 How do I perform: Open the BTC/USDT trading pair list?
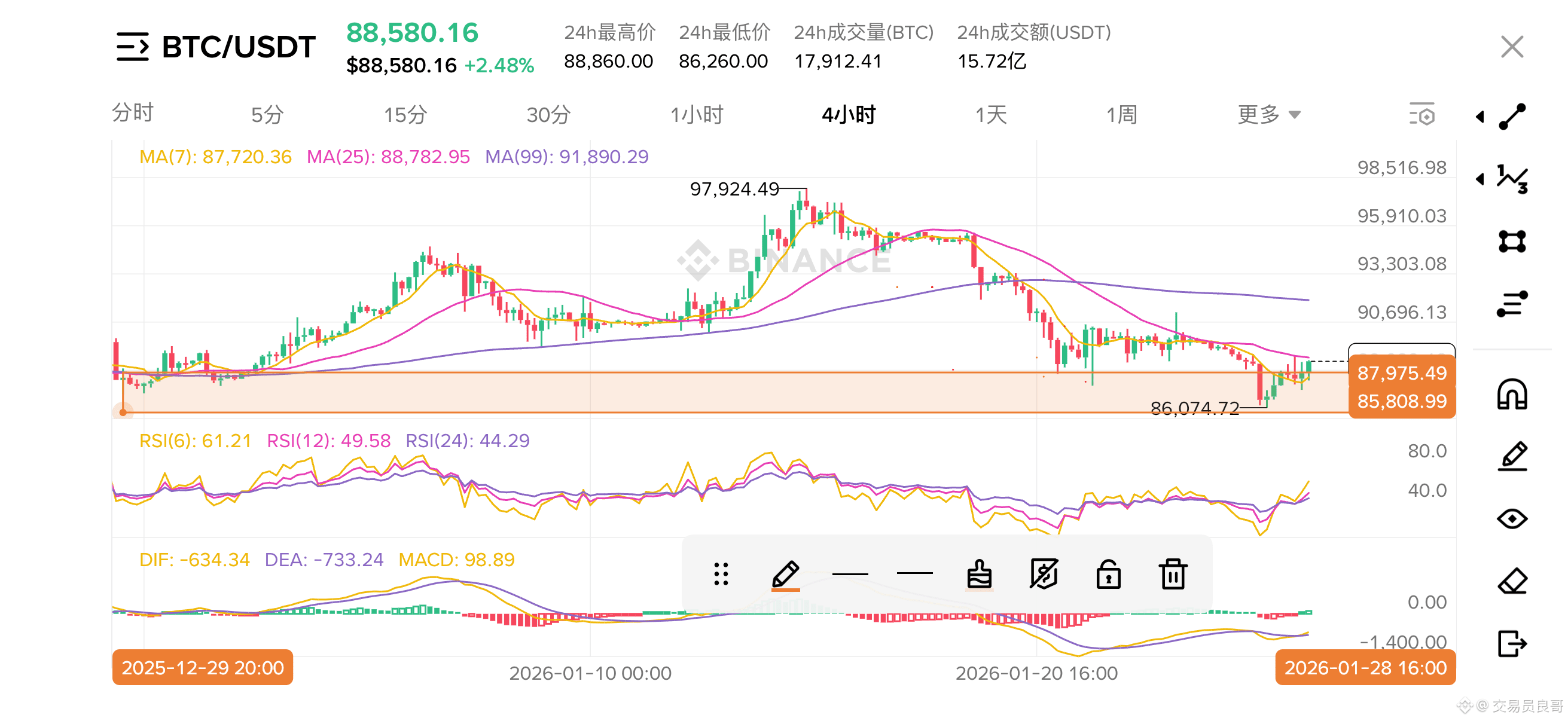point(133,47)
